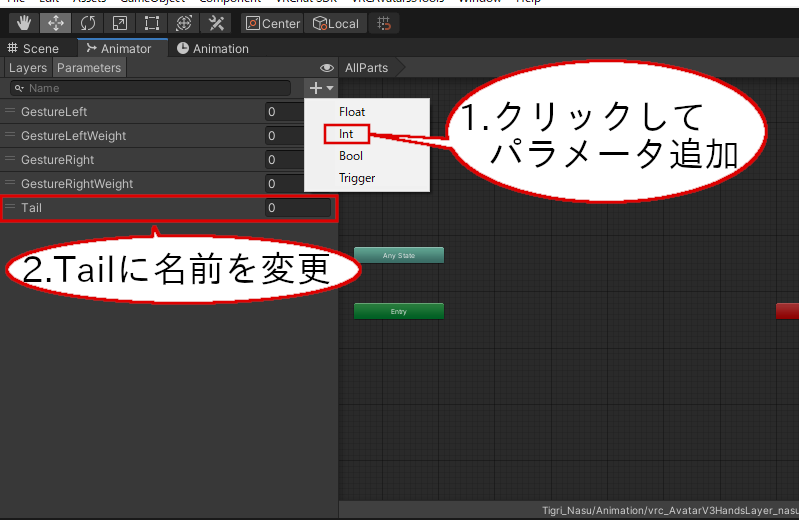Grab the GestureLeftWeight row reorder handle
The width and height of the screenshot is (799, 520).
point(10,135)
